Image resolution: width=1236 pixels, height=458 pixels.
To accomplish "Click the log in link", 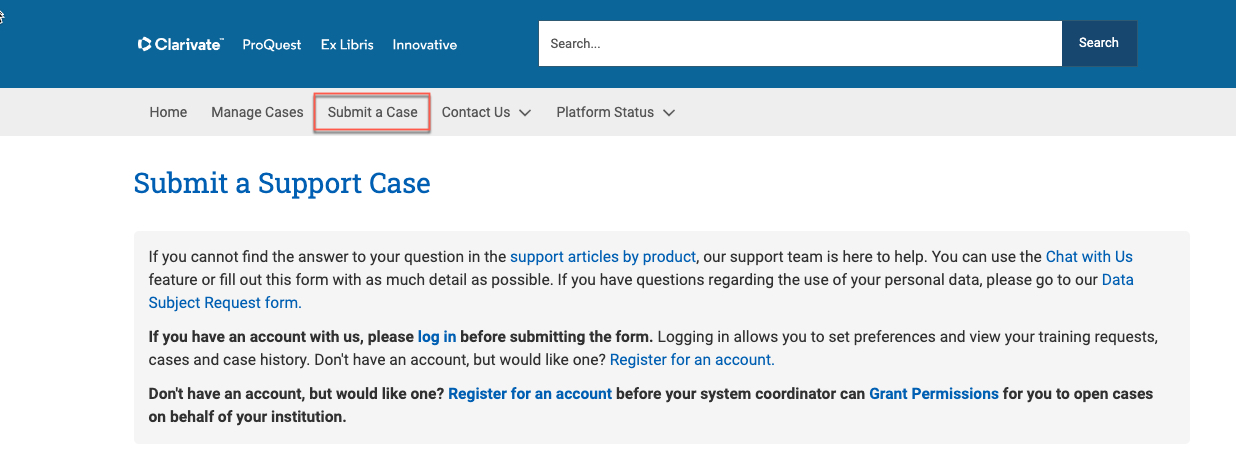I will [437, 336].
